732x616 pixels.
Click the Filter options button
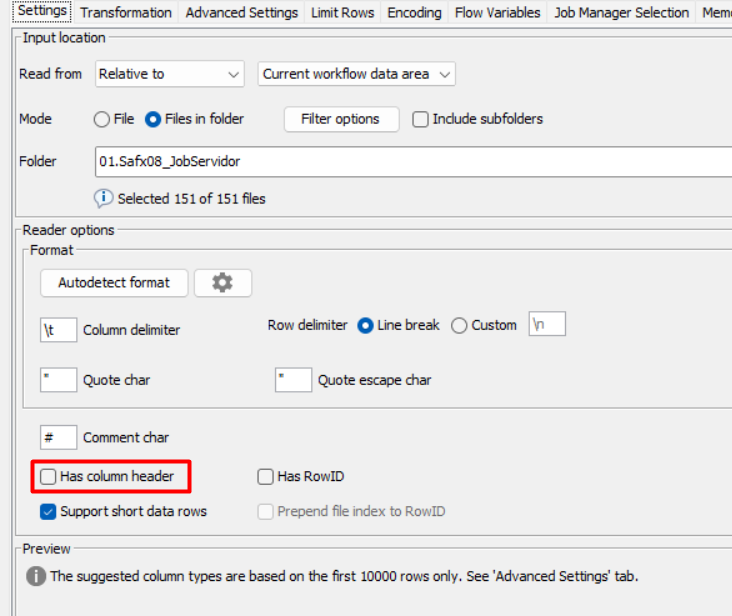tap(340, 119)
